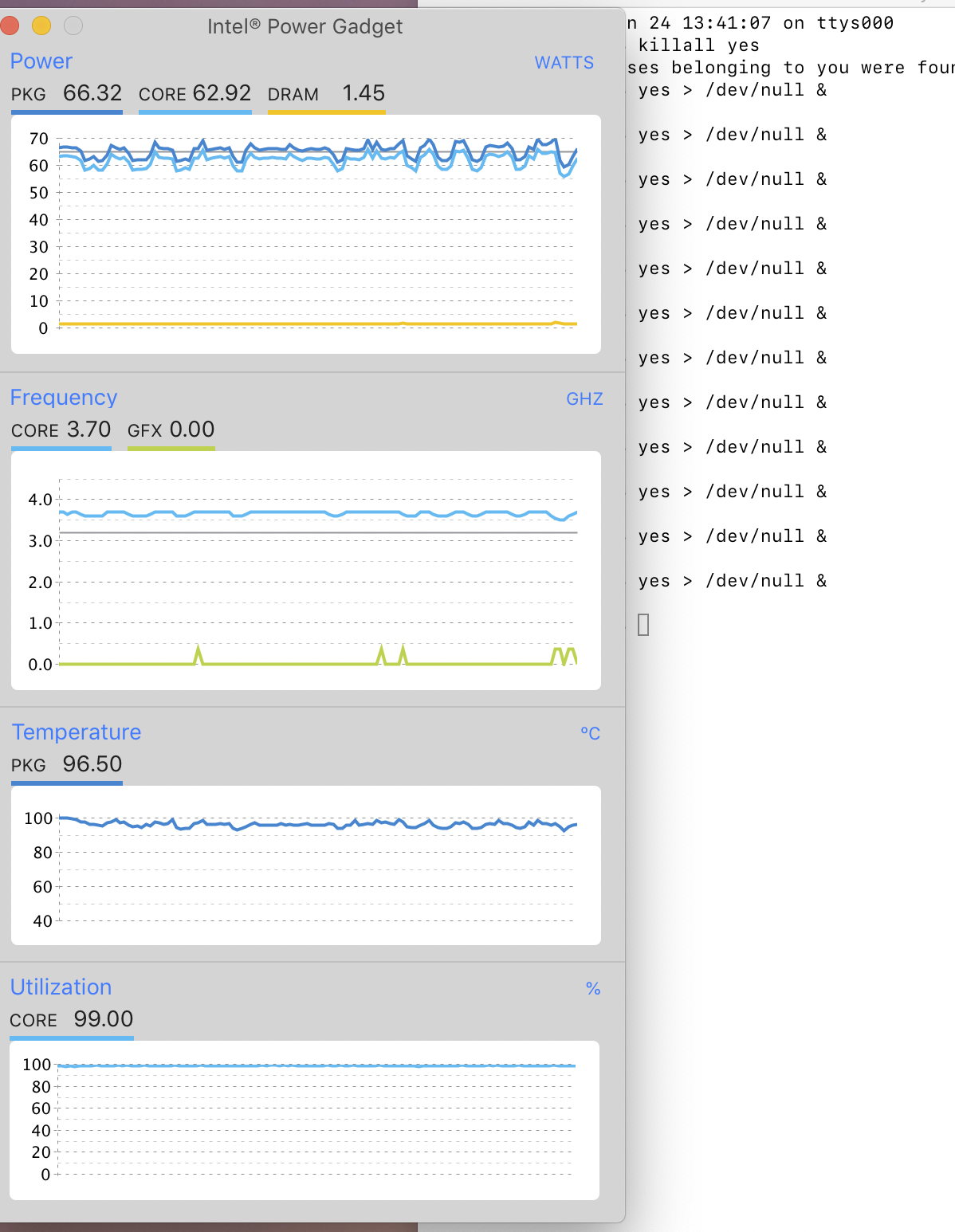Click the GFX value 0.00
Image resolution: width=955 pixels, height=1232 pixels.
192,430
